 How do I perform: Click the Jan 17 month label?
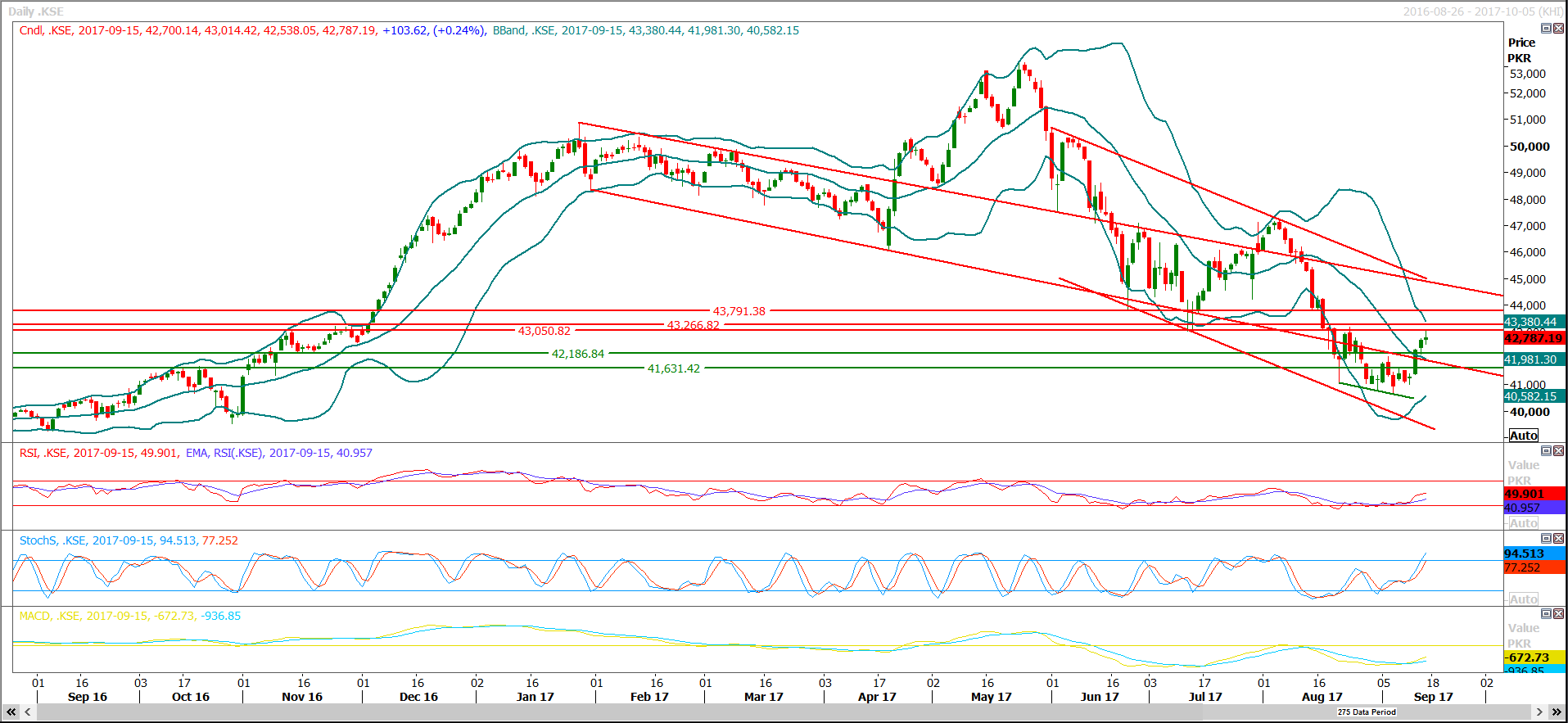tap(535, 697)
